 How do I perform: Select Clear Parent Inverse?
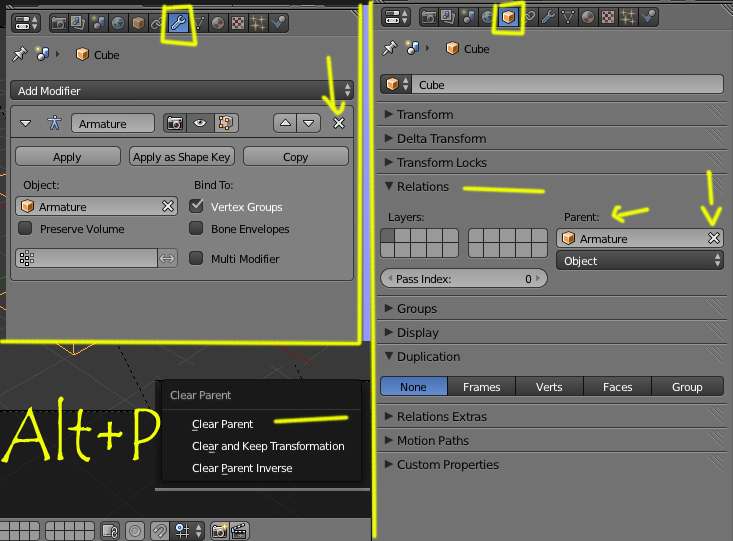242,468
